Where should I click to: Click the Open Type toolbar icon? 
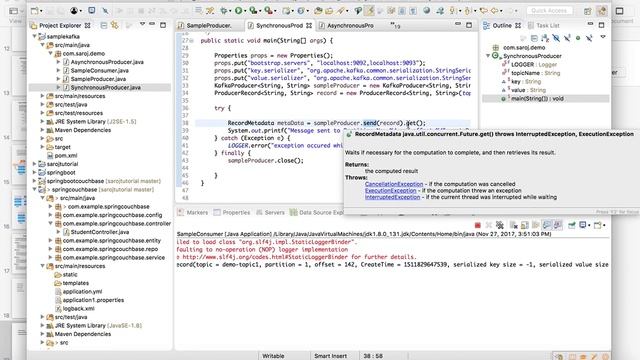(x=318, y=11)
